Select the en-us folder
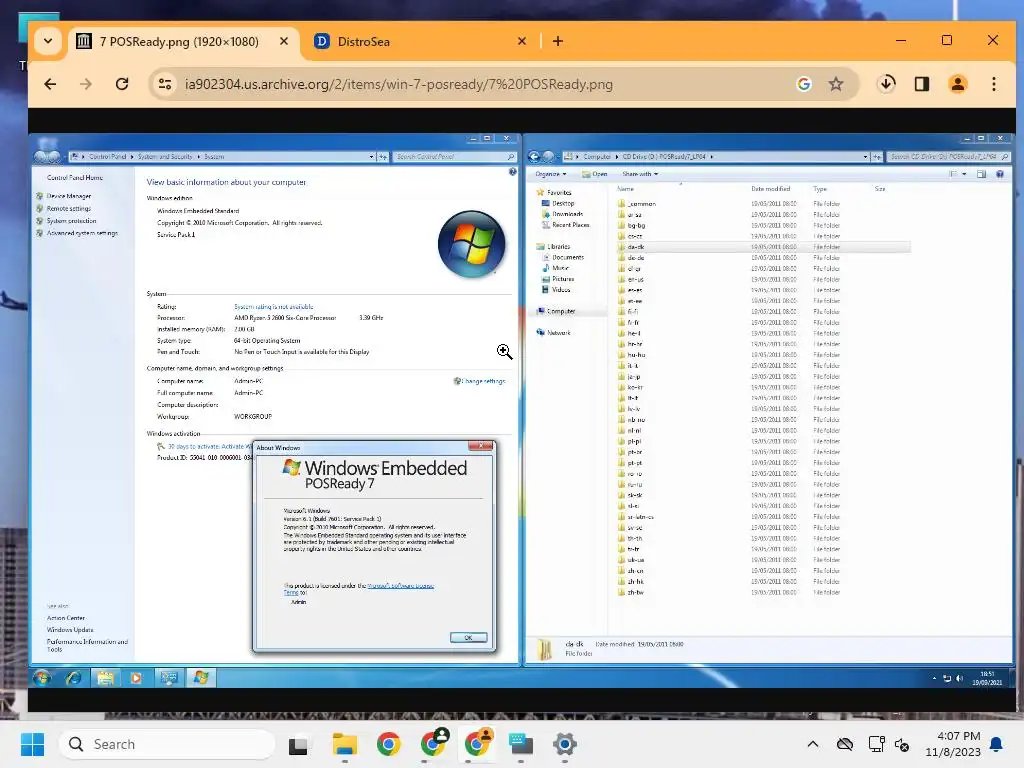 click(635, 280)
